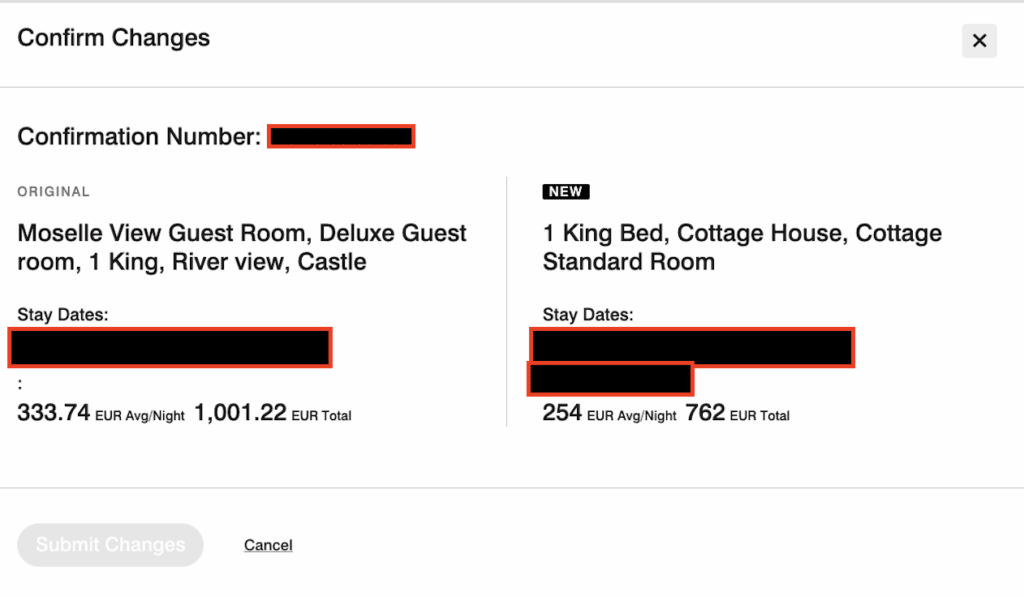
Task: Click the Submit Changes button
Action: (110, 545)
